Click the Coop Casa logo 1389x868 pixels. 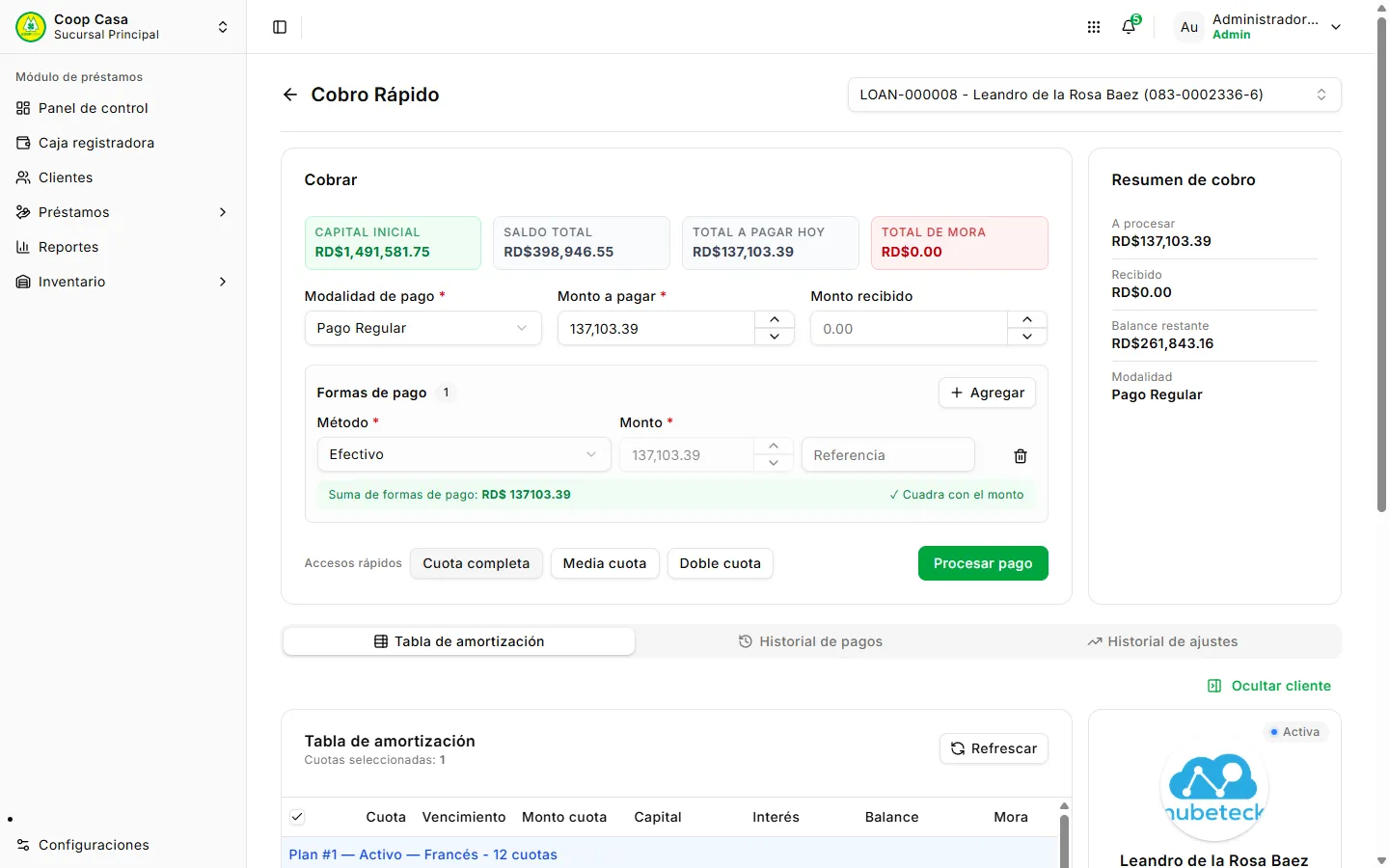click(x=31, y=27)
